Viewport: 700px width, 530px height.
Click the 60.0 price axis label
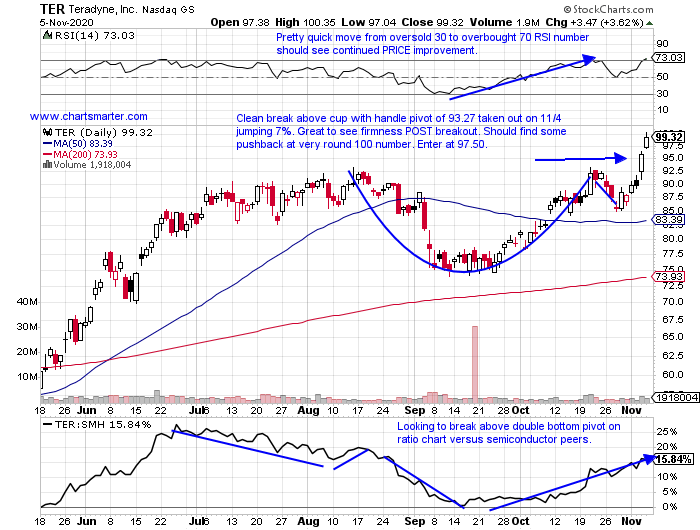tap(673, 375)
